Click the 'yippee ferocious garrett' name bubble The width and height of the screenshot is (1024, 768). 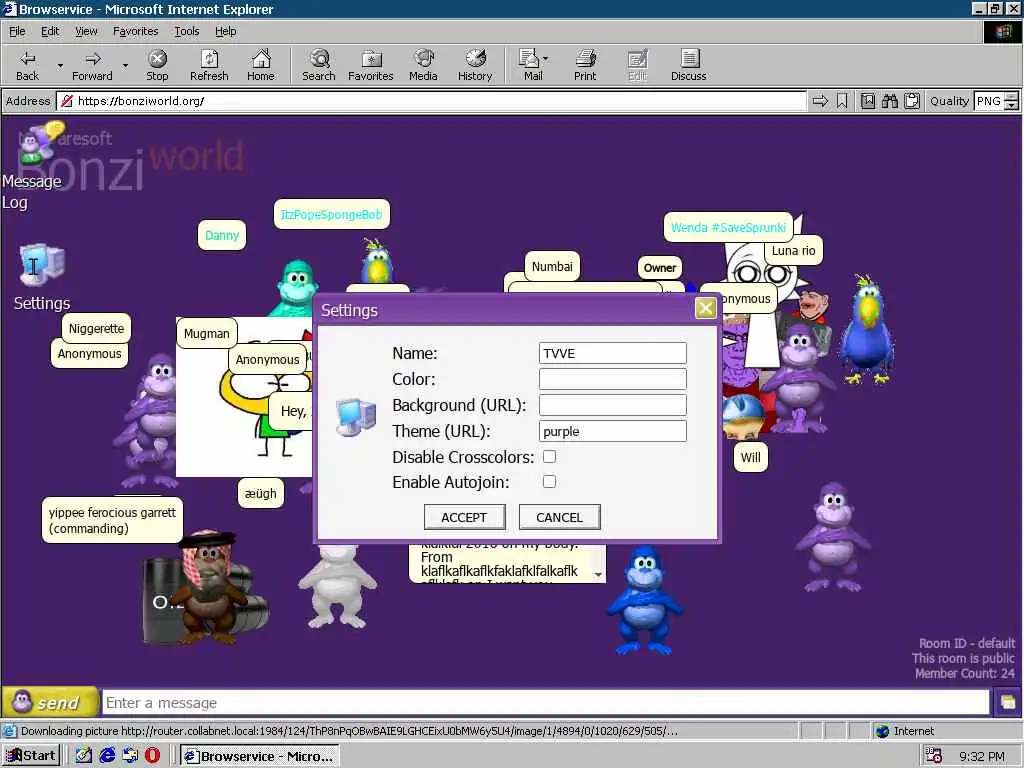(112, 520)
